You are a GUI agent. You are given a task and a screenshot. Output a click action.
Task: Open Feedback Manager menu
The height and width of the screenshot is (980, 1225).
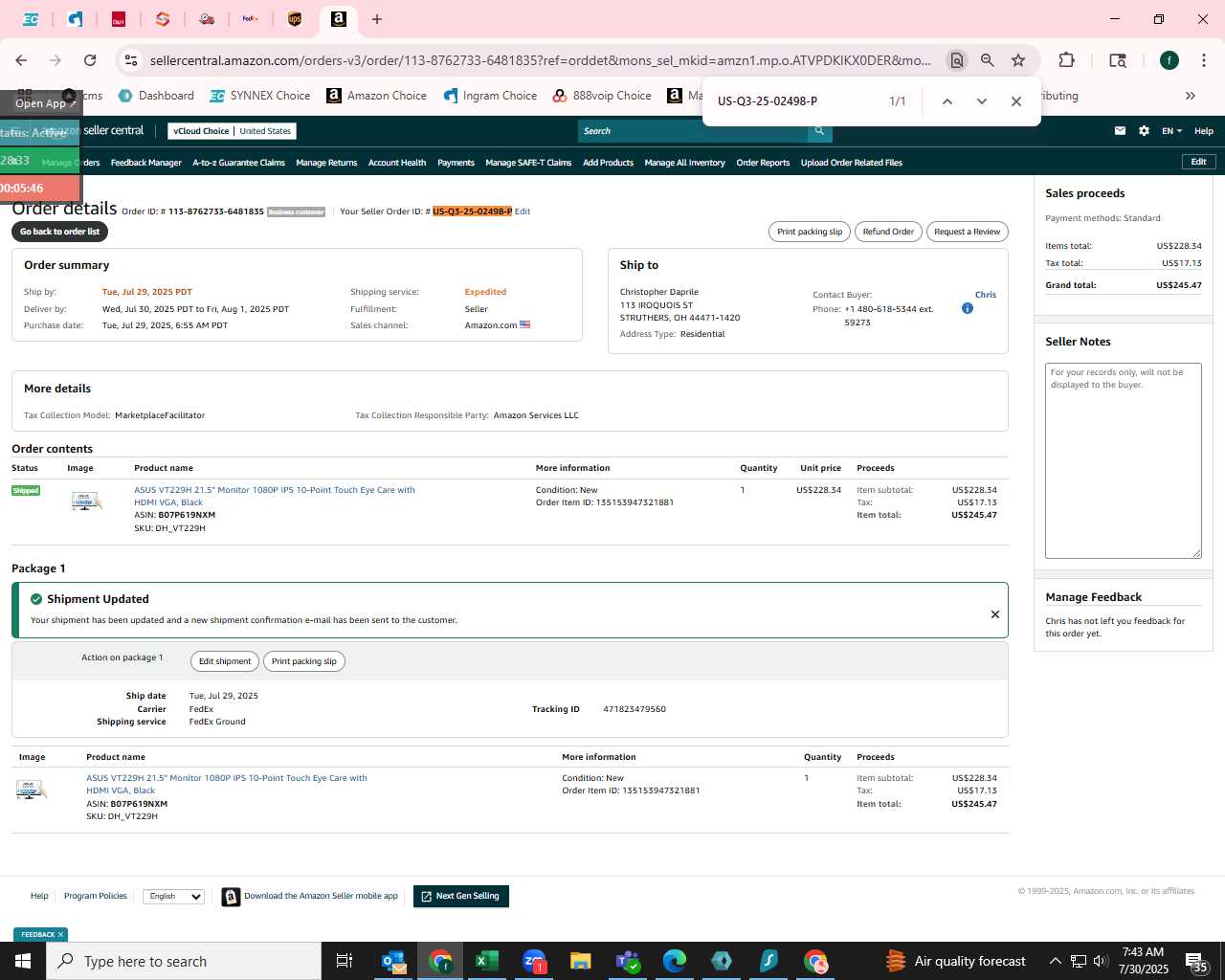[146, 163]
